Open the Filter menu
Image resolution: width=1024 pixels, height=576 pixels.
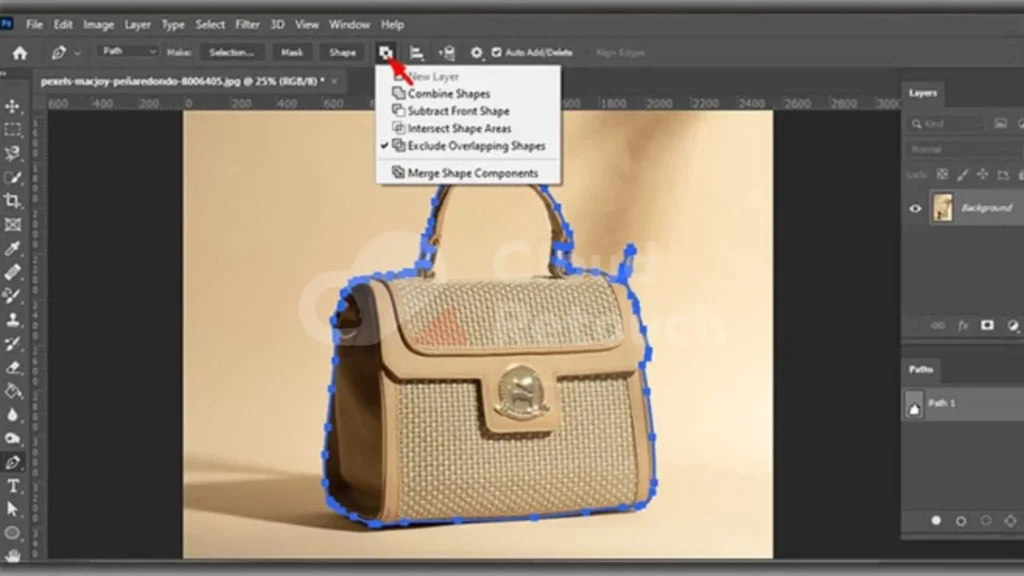pos(250,24)
